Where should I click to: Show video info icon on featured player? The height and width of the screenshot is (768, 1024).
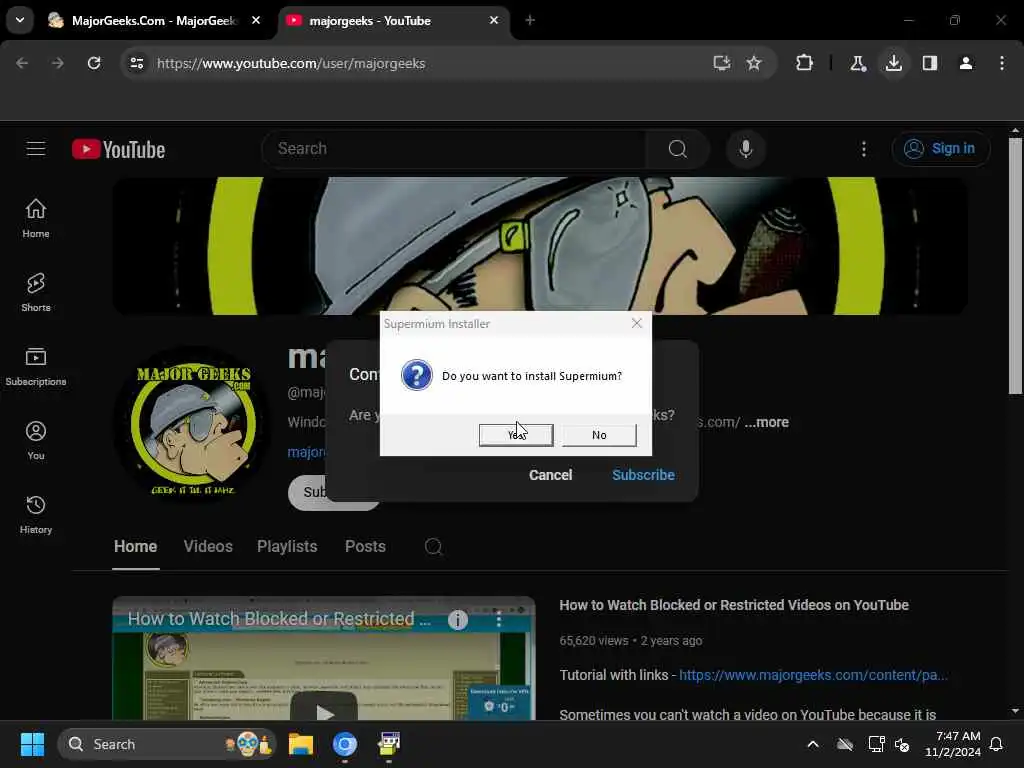click(458, 619)
